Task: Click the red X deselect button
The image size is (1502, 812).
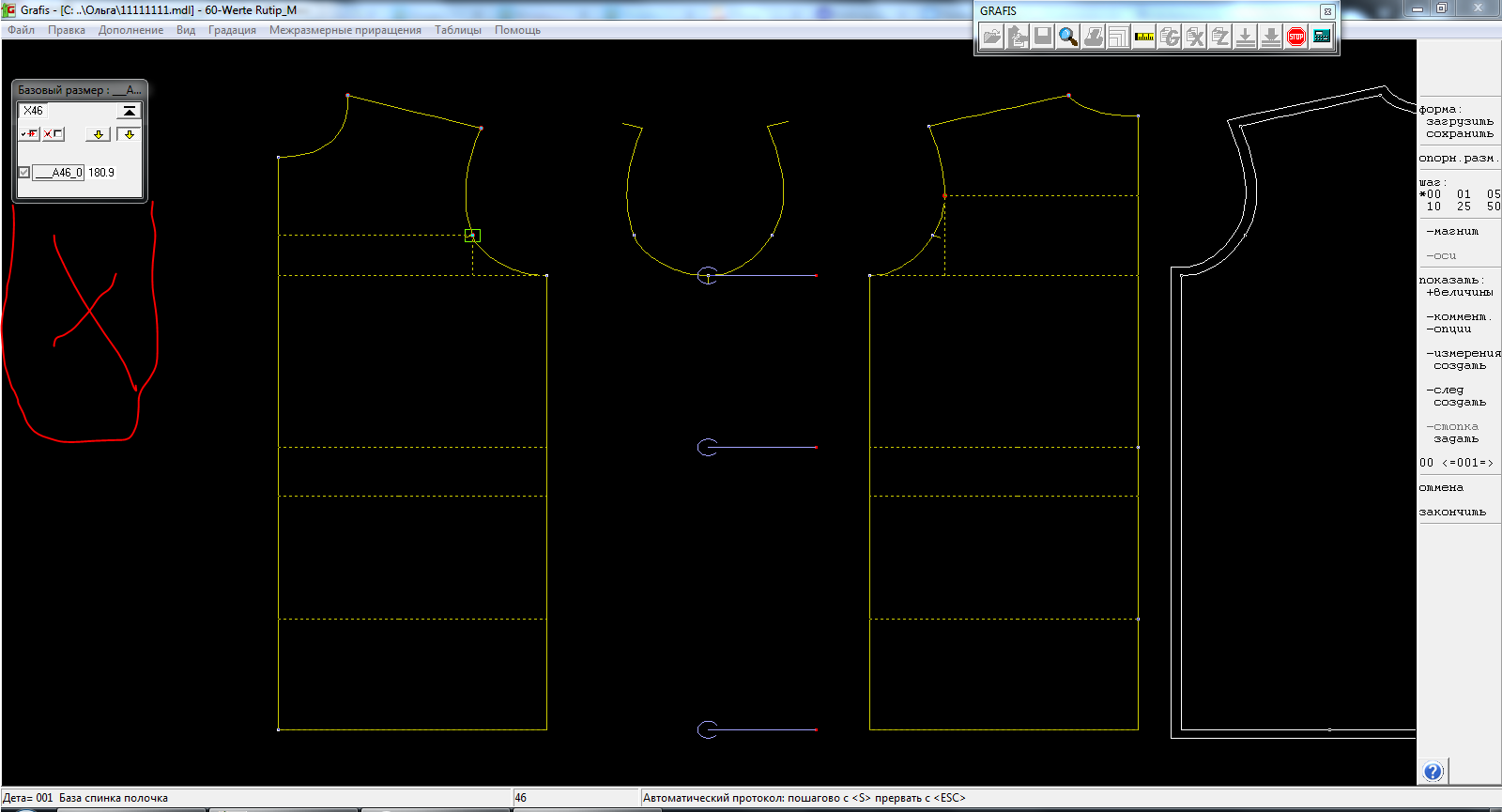Action: (54, 134)
